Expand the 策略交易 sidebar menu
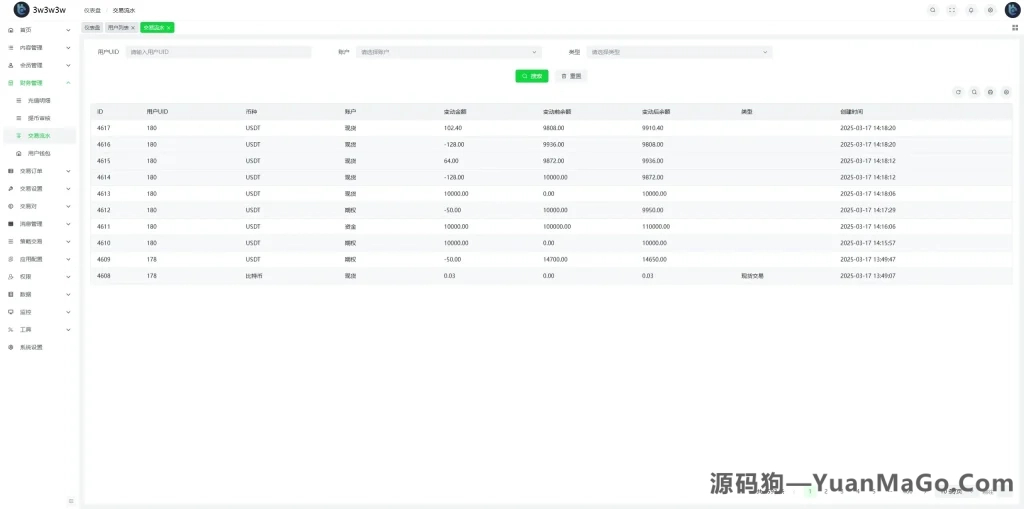Image resolution: width=1024 pixels, height=509 pixels. tap(39, 242)
